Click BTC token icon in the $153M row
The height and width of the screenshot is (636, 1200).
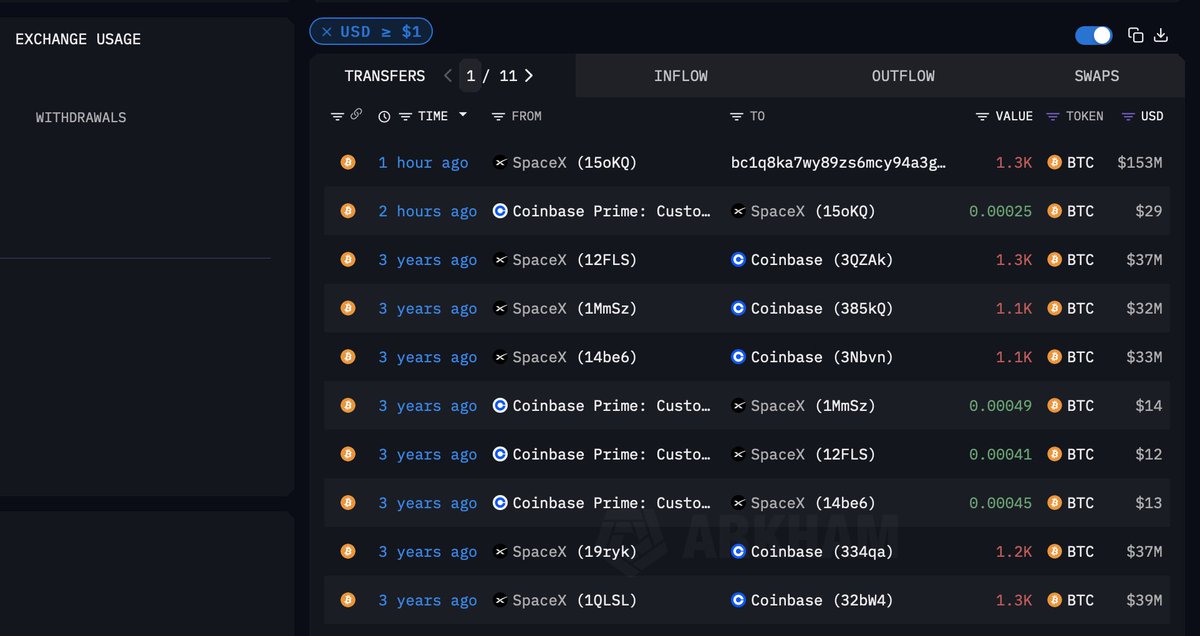[x=1054, y=162]
